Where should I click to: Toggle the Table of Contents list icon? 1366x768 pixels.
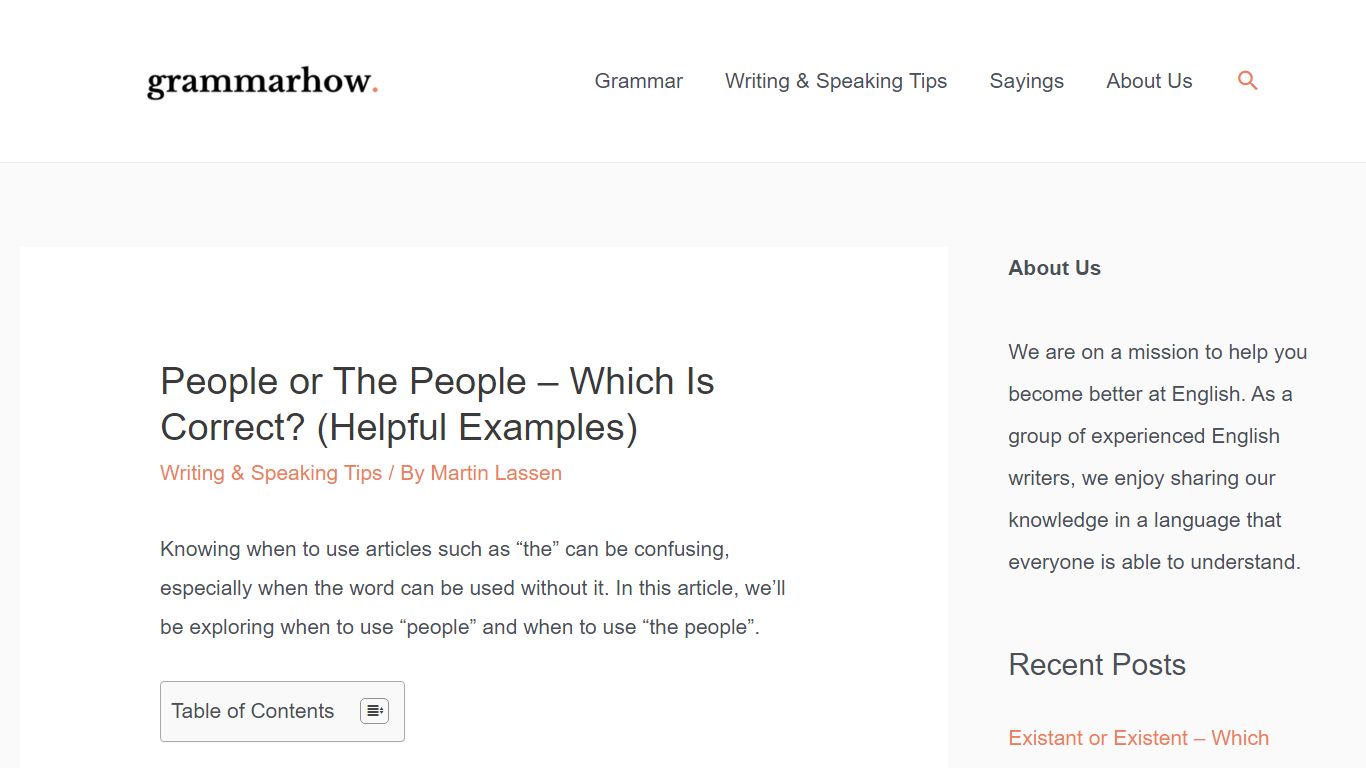pyautogui.click(x=374, y=711)
